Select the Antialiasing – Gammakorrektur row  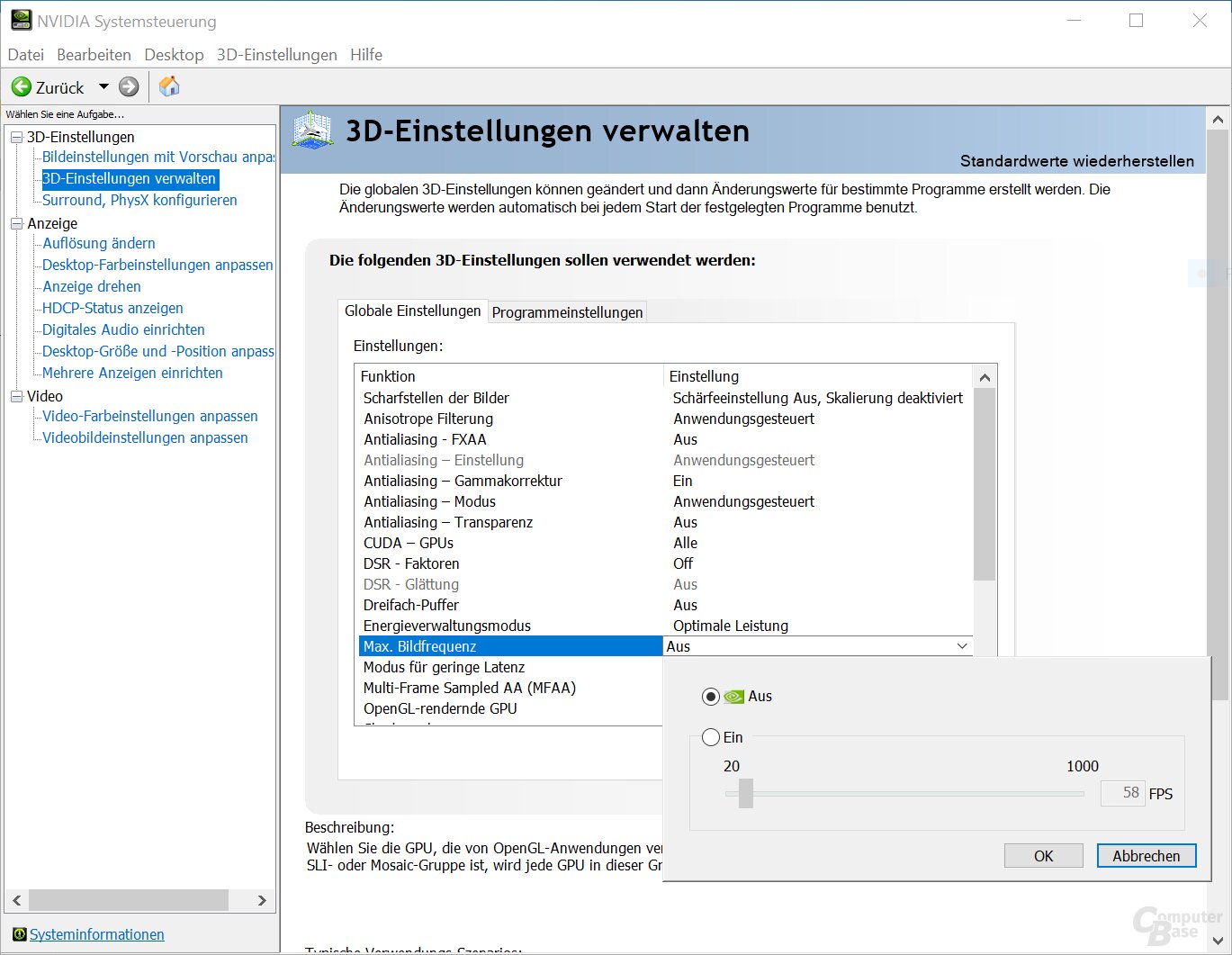[665, 481]
